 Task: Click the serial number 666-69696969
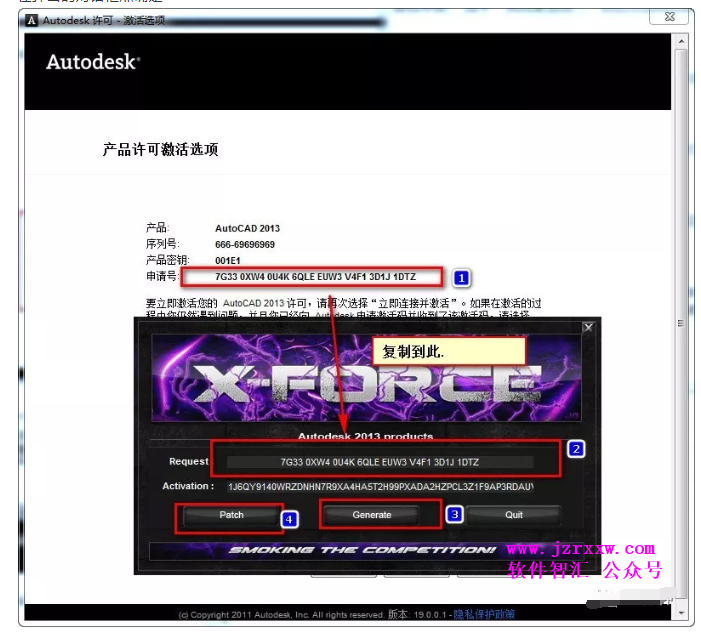coord(245,245)
